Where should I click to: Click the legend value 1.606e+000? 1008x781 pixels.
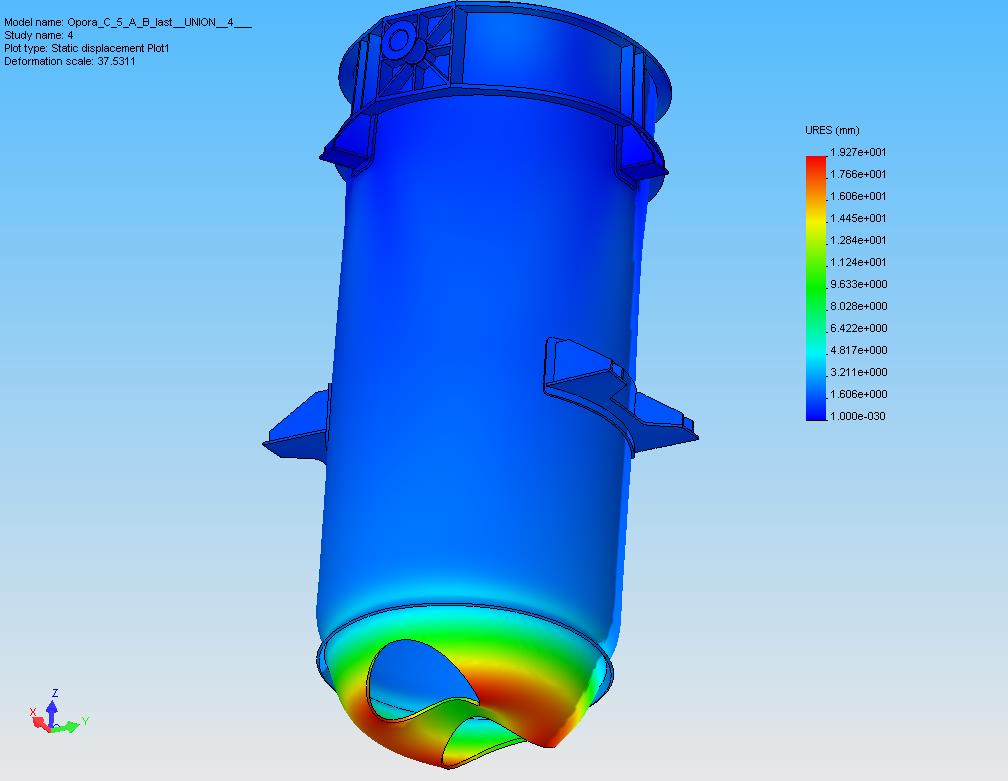858,394
